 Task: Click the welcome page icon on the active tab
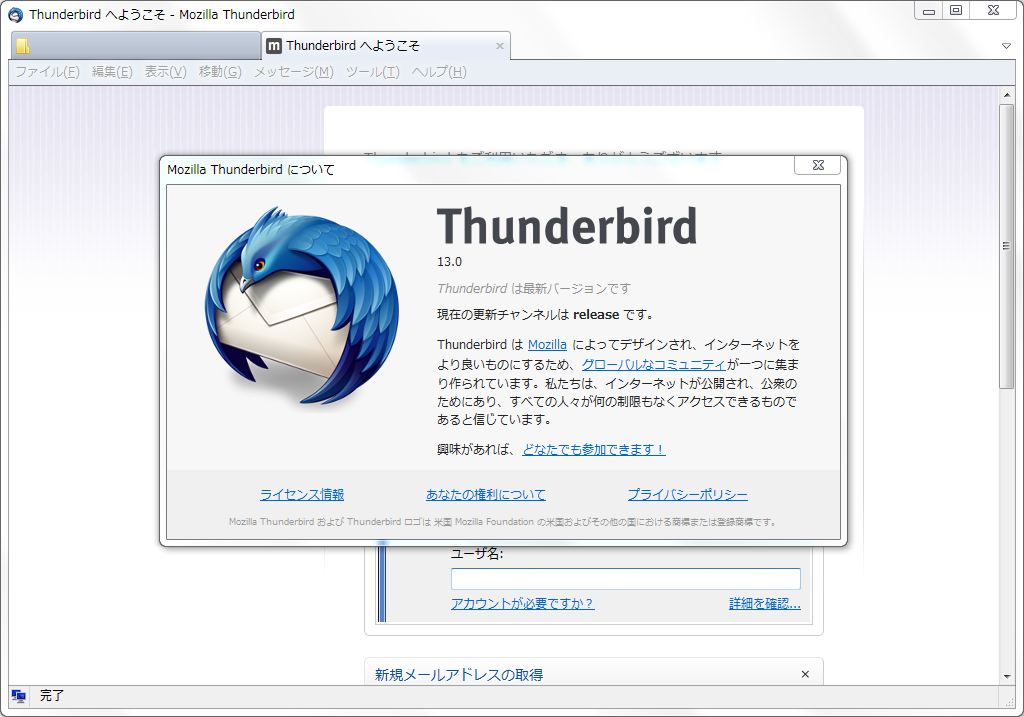(x=273, y=45)
